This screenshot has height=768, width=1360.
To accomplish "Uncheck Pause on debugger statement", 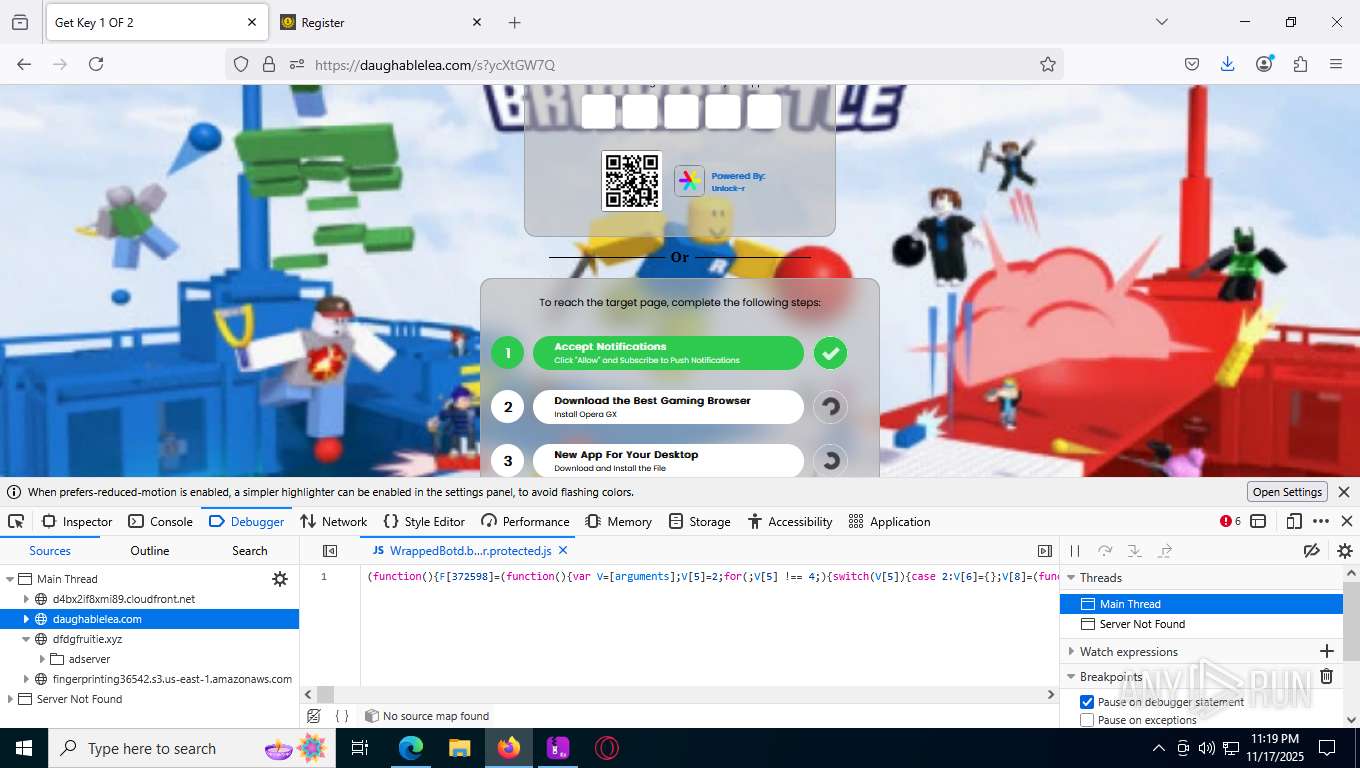I will pyautogui.click(x=1087, y=702).
